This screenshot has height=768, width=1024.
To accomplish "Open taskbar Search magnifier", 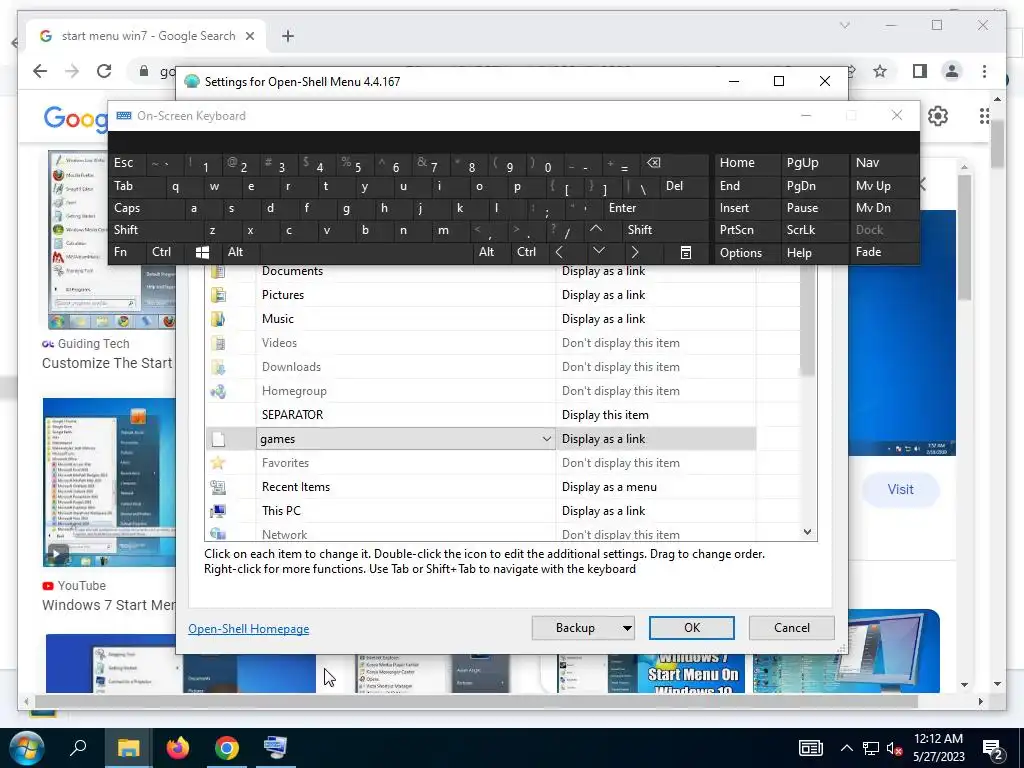I will point(78,747).
